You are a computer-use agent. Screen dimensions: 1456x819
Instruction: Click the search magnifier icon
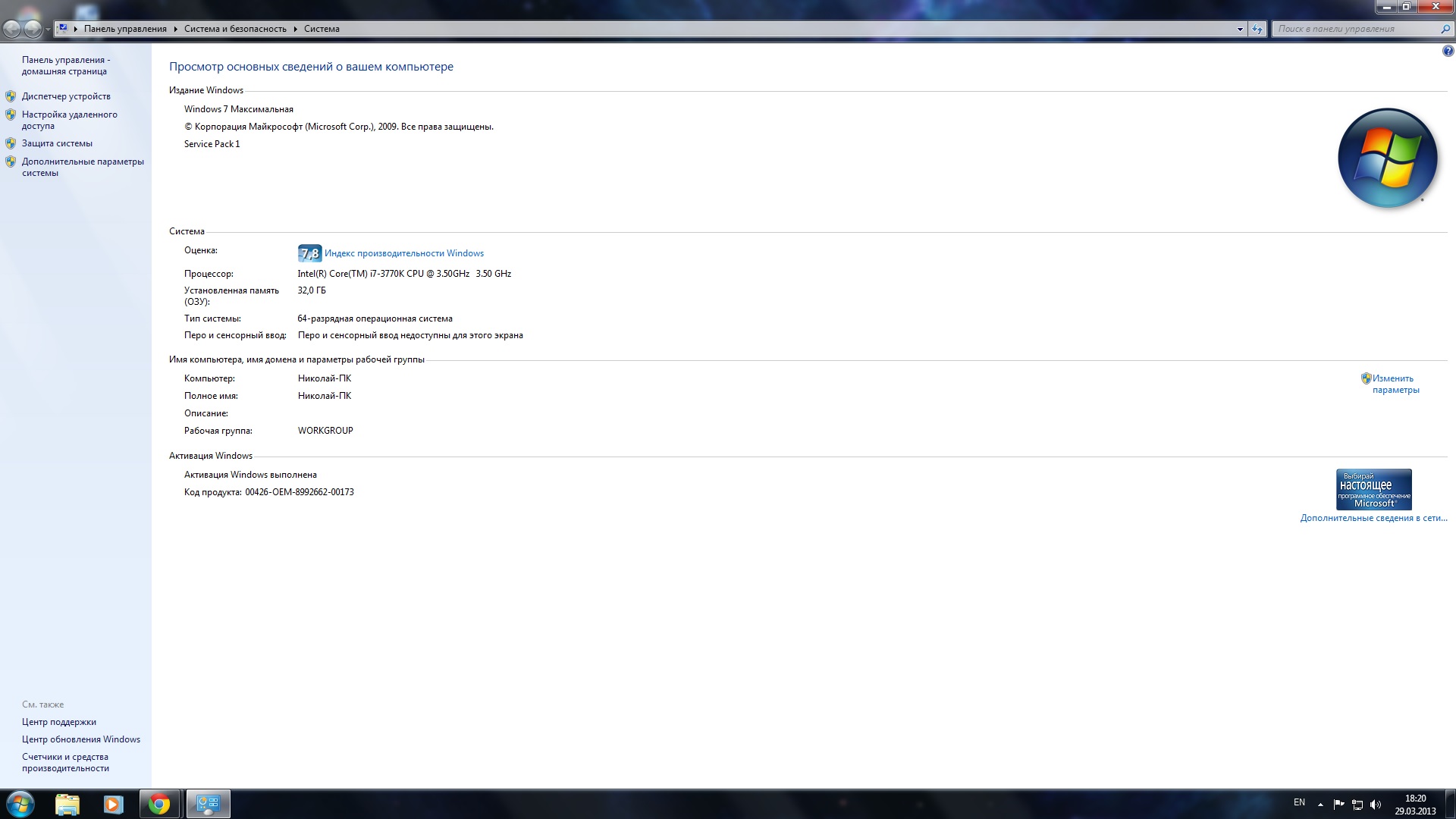coord(1445,29)
